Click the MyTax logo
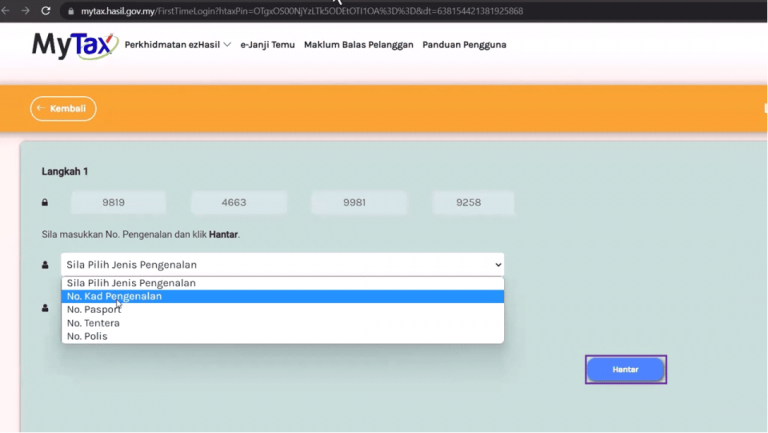The height and width of the screenshot is (433, 768). (x=74, y=45)
